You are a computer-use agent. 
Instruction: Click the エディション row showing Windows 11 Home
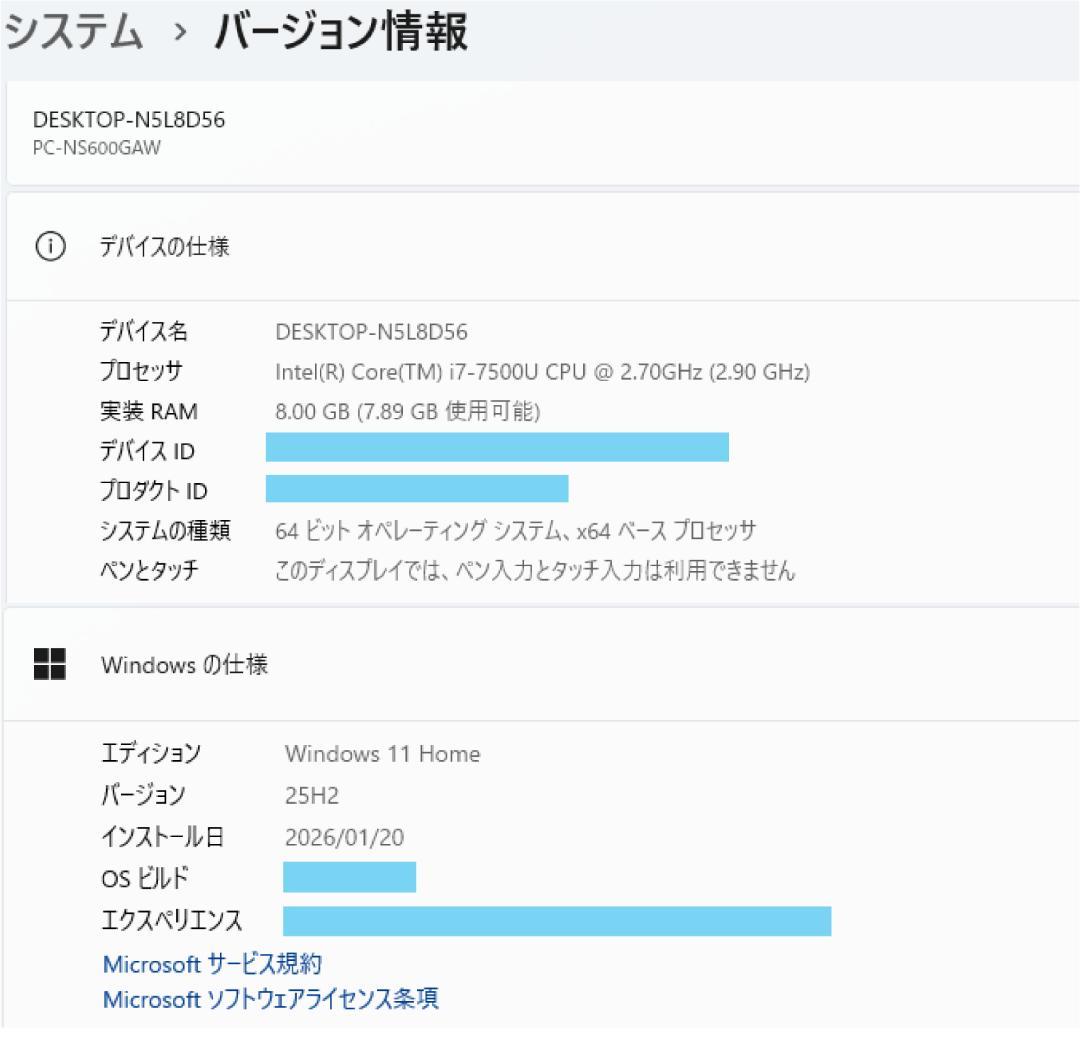point(380,754)
